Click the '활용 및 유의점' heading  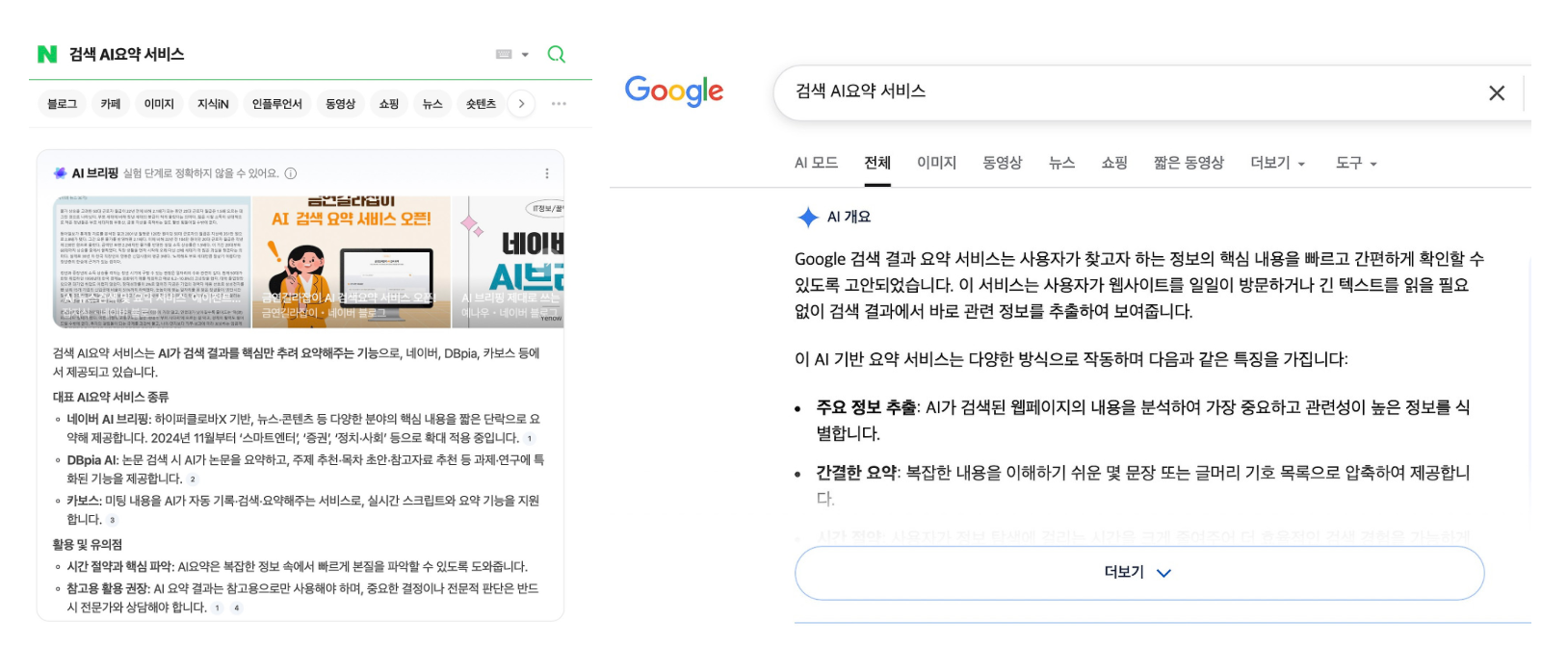click(88, 544)
